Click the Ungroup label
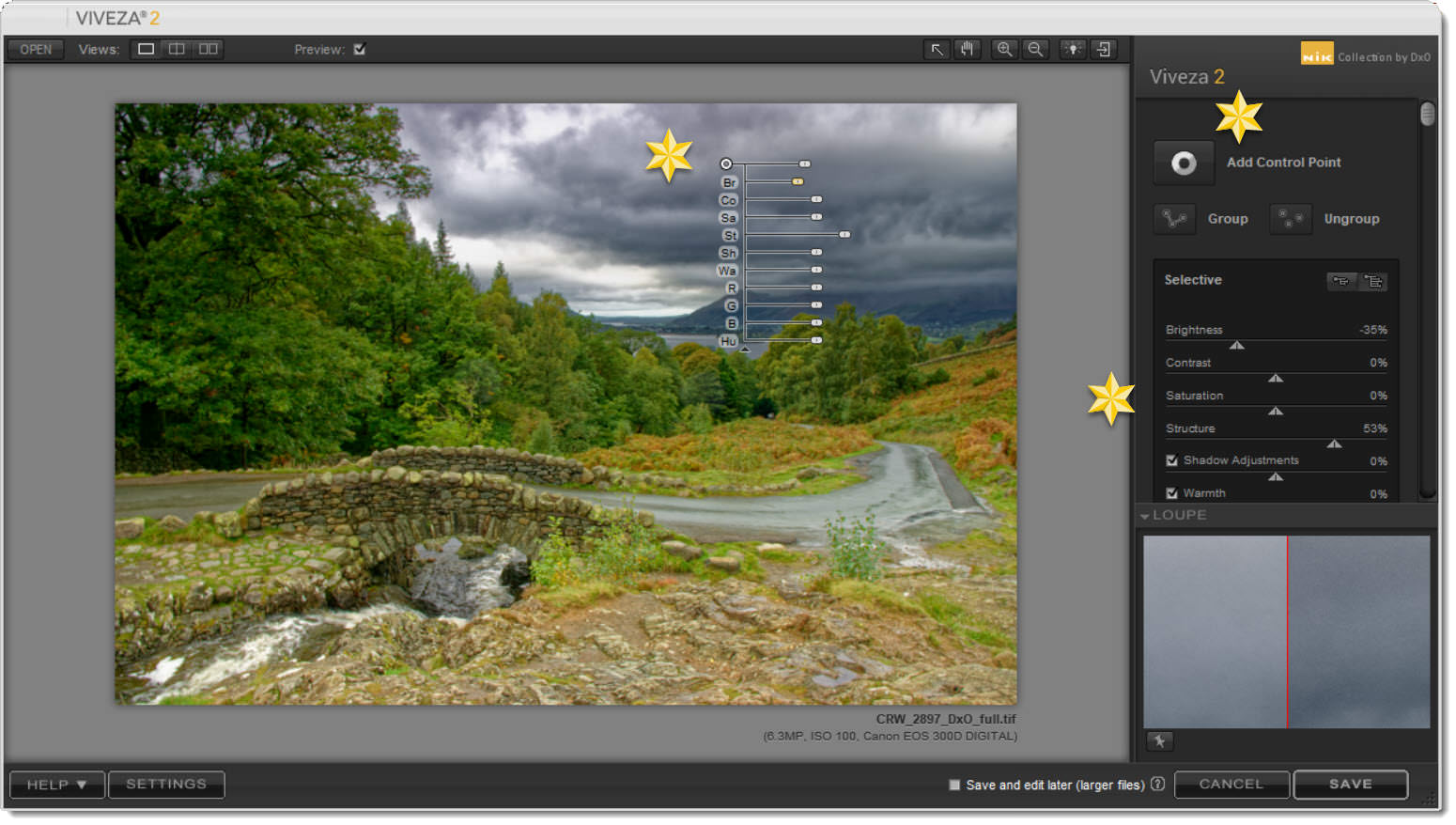This screenshot has width=1456, height=825. pyautogui.click(x=1352, y=219)
